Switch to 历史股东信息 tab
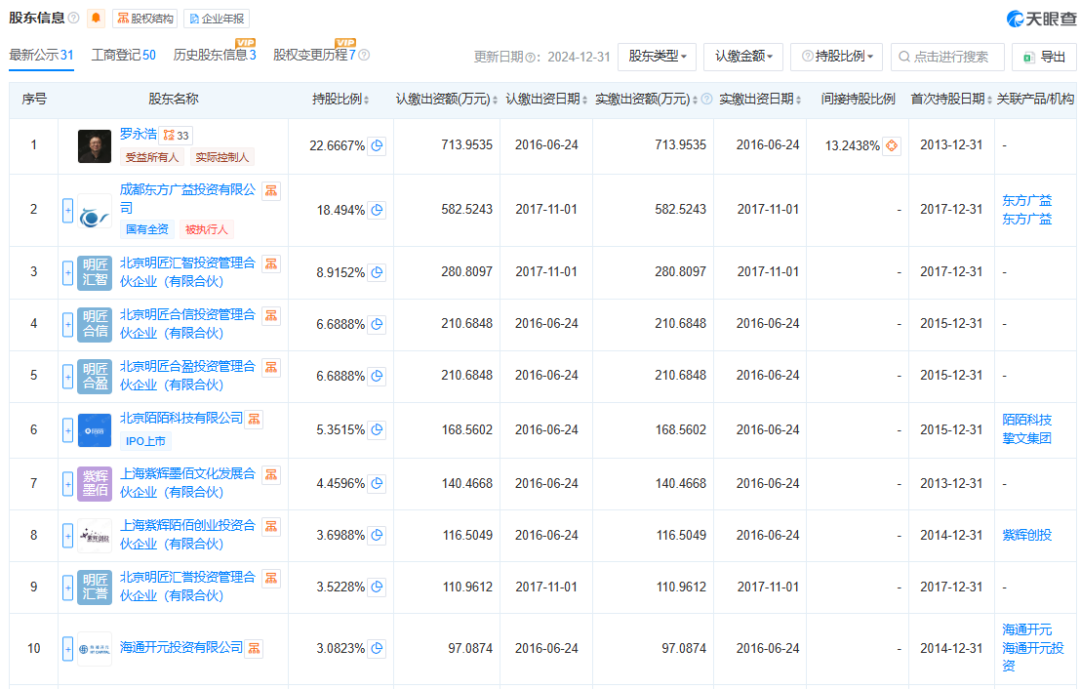1080x689 pixels. coord(214,55)
